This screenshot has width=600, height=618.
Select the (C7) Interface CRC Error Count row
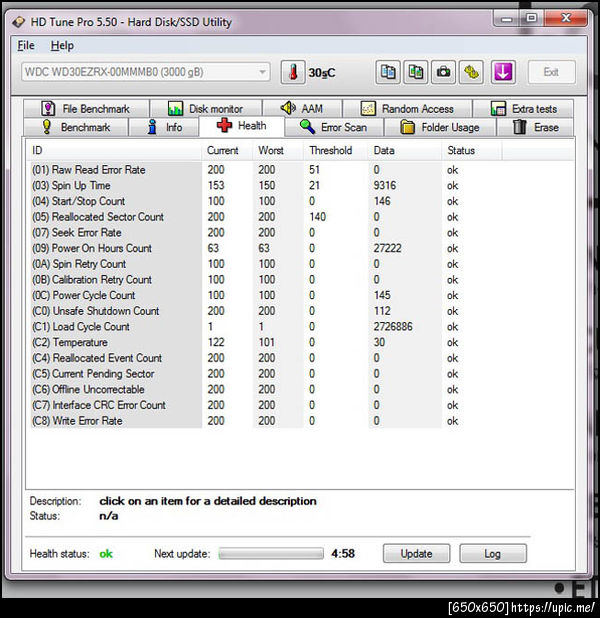(302, 405)
